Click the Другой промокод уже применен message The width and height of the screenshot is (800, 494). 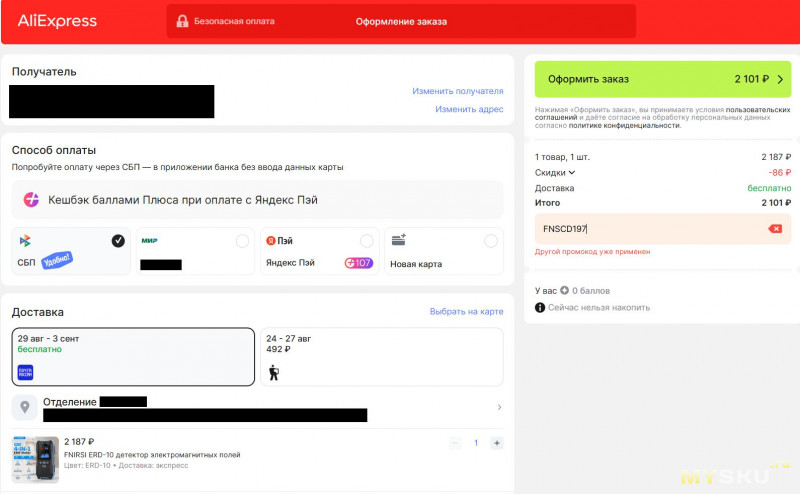(592, 252)
